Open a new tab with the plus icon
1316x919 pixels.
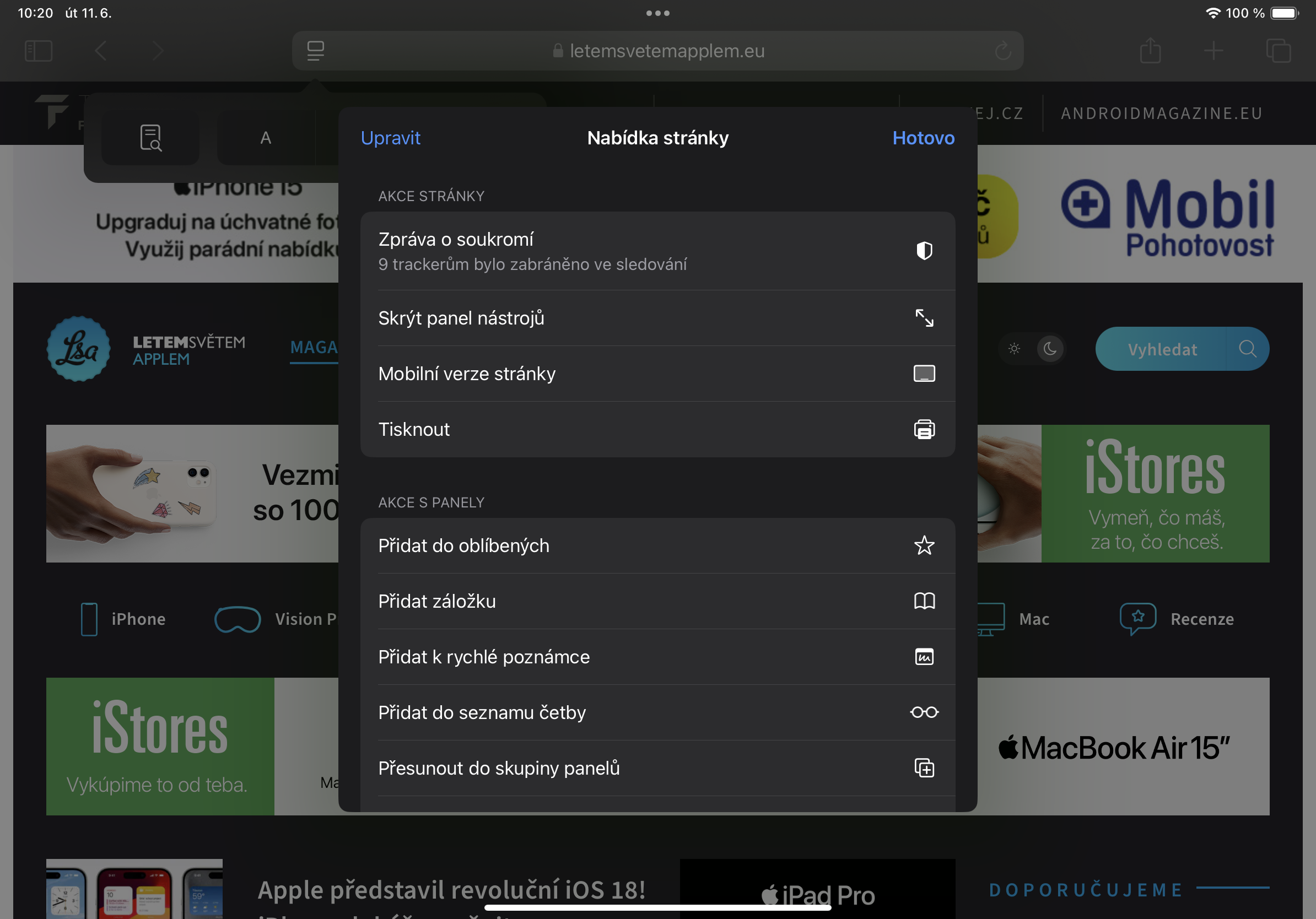point(1213,51)
